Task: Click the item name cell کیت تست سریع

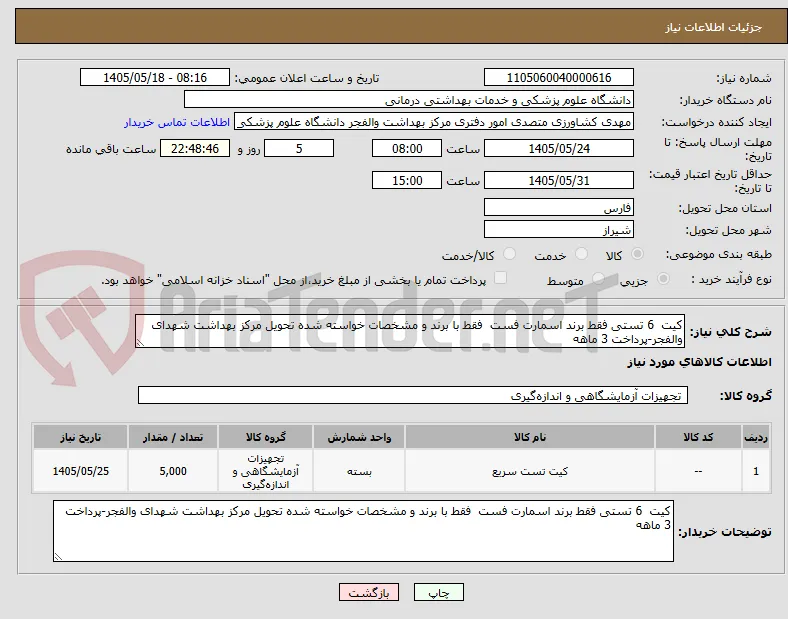Action: coord(530,471)
